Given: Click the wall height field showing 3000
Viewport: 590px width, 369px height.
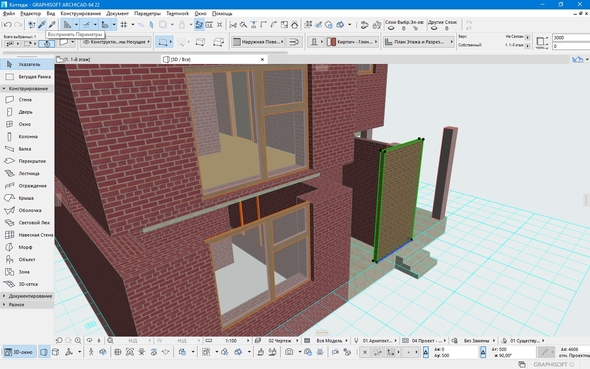Looking at the screenshot, I should click(571, 38).
